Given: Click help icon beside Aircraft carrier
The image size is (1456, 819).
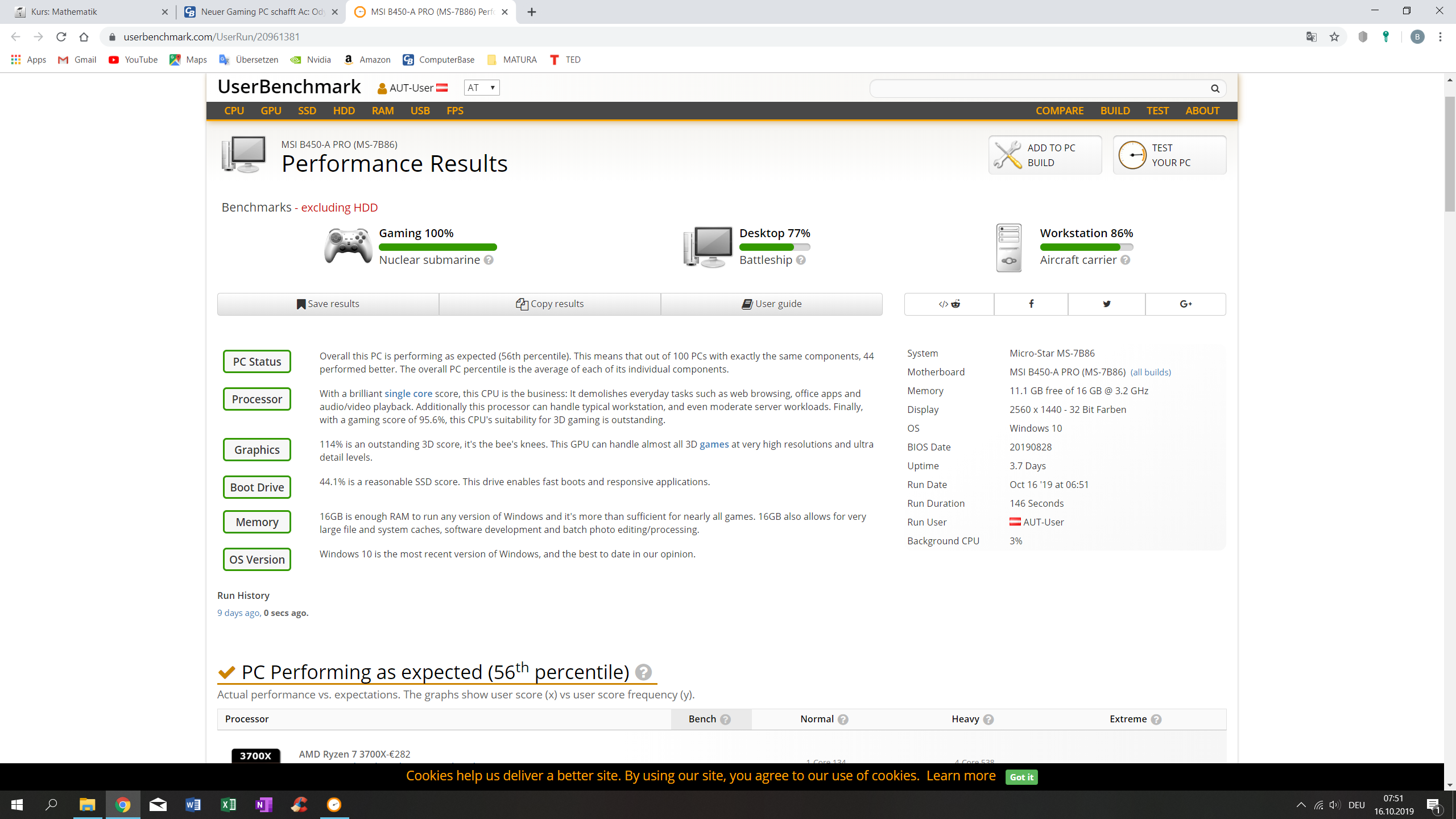Looking at the screenshot, I should point(1125,260).
